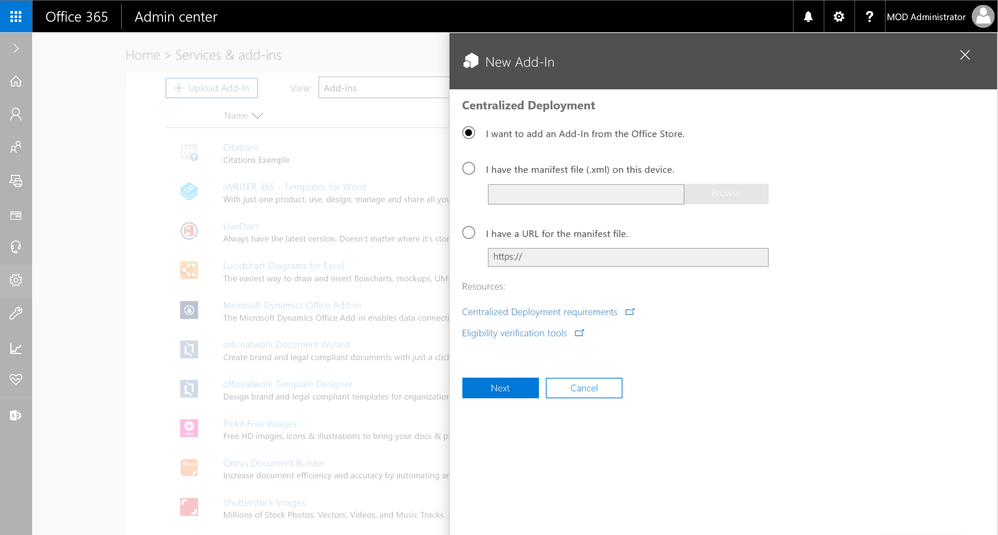
Task: Open Support headset icon in sidebar
Action: pos(16,247)
